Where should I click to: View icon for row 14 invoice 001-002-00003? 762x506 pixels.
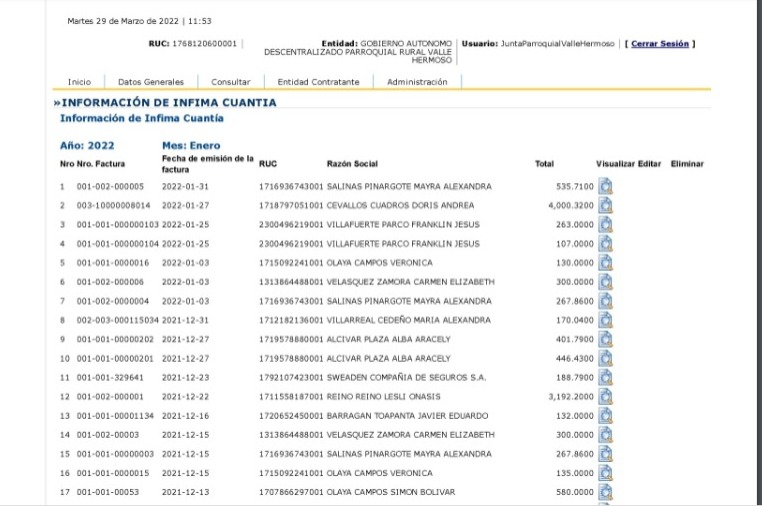[x=605, y=434]
